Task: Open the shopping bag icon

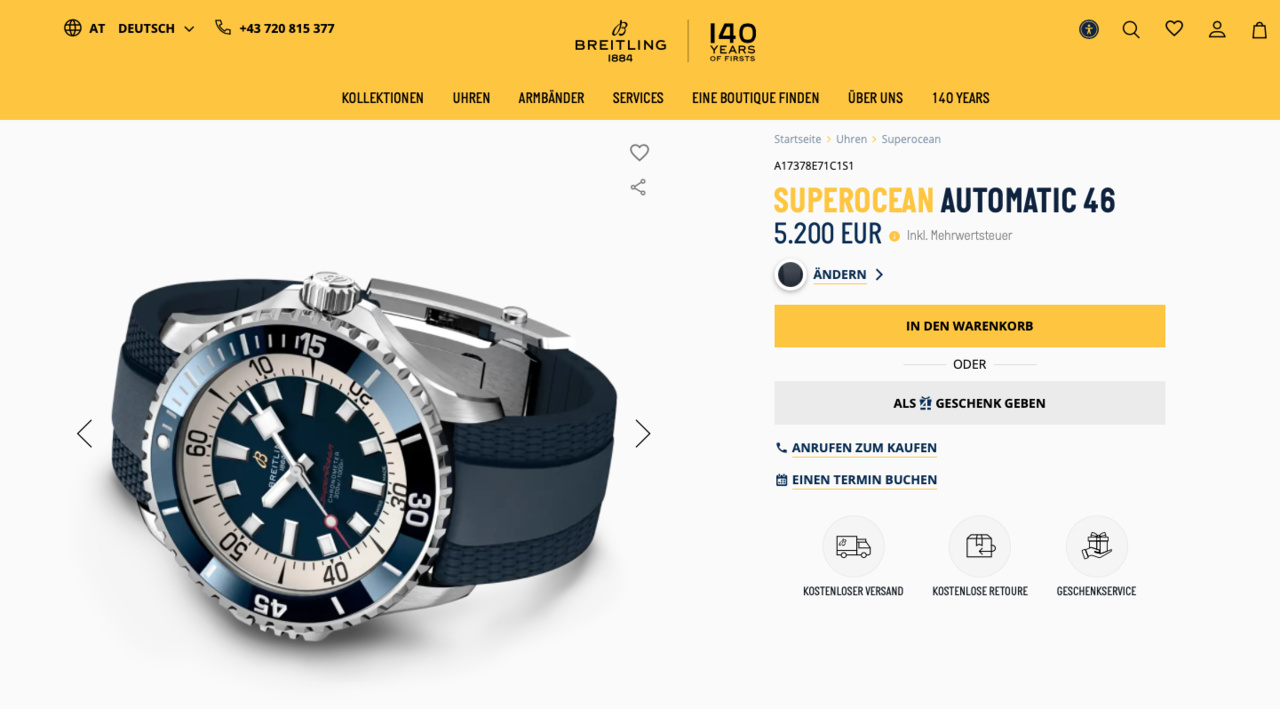Action: [x=1260, y=29]
